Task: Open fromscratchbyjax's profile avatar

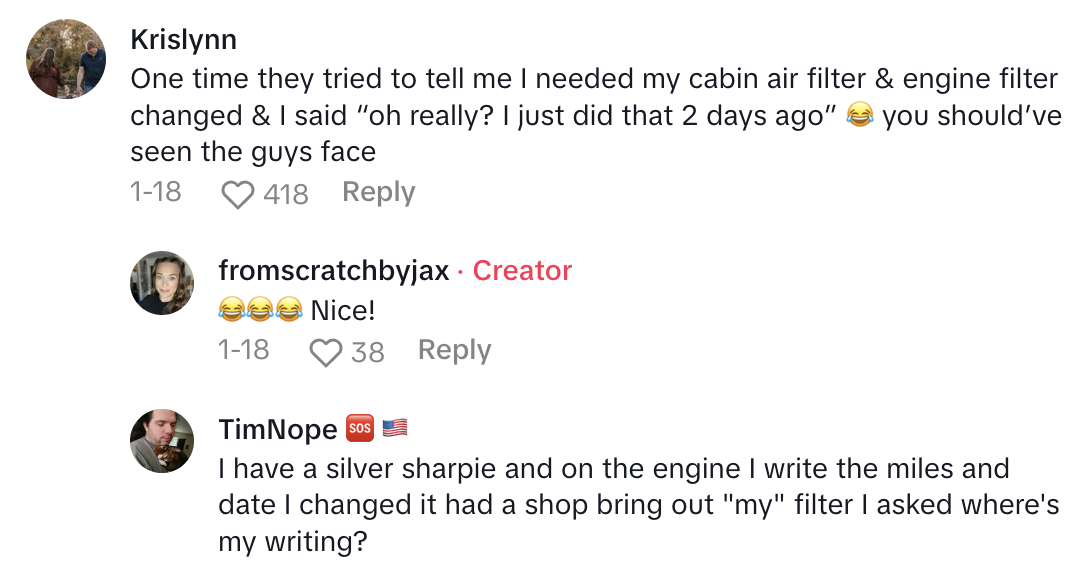Action: (x=162, y=282)
